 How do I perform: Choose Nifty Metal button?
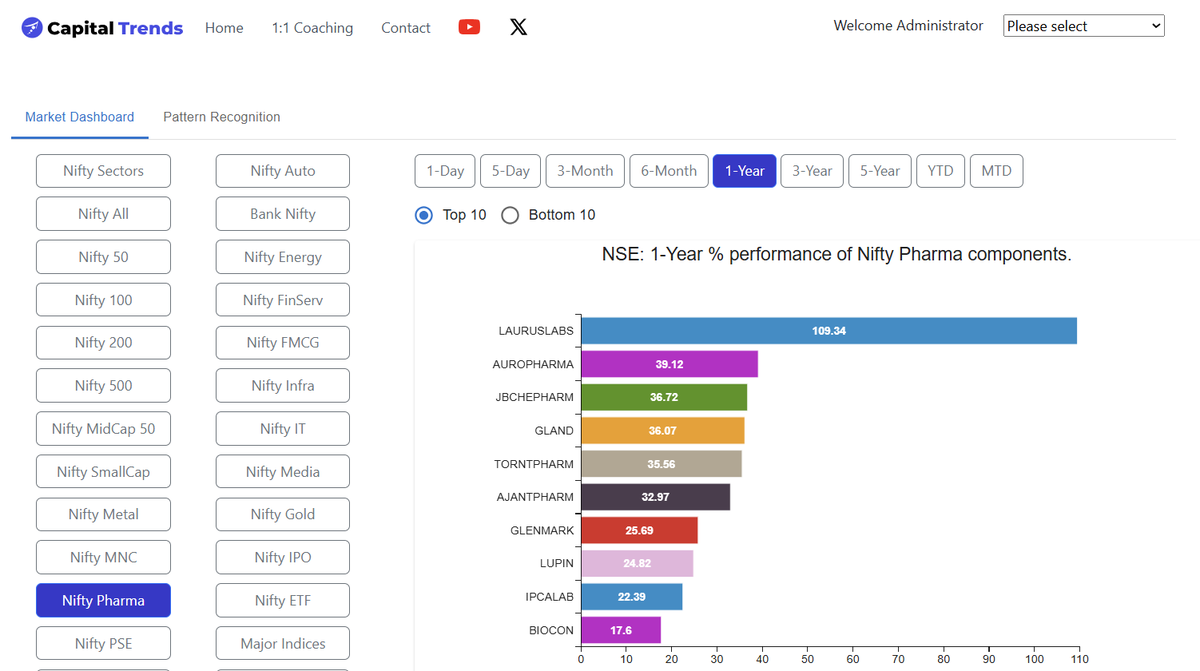[103, 515]
